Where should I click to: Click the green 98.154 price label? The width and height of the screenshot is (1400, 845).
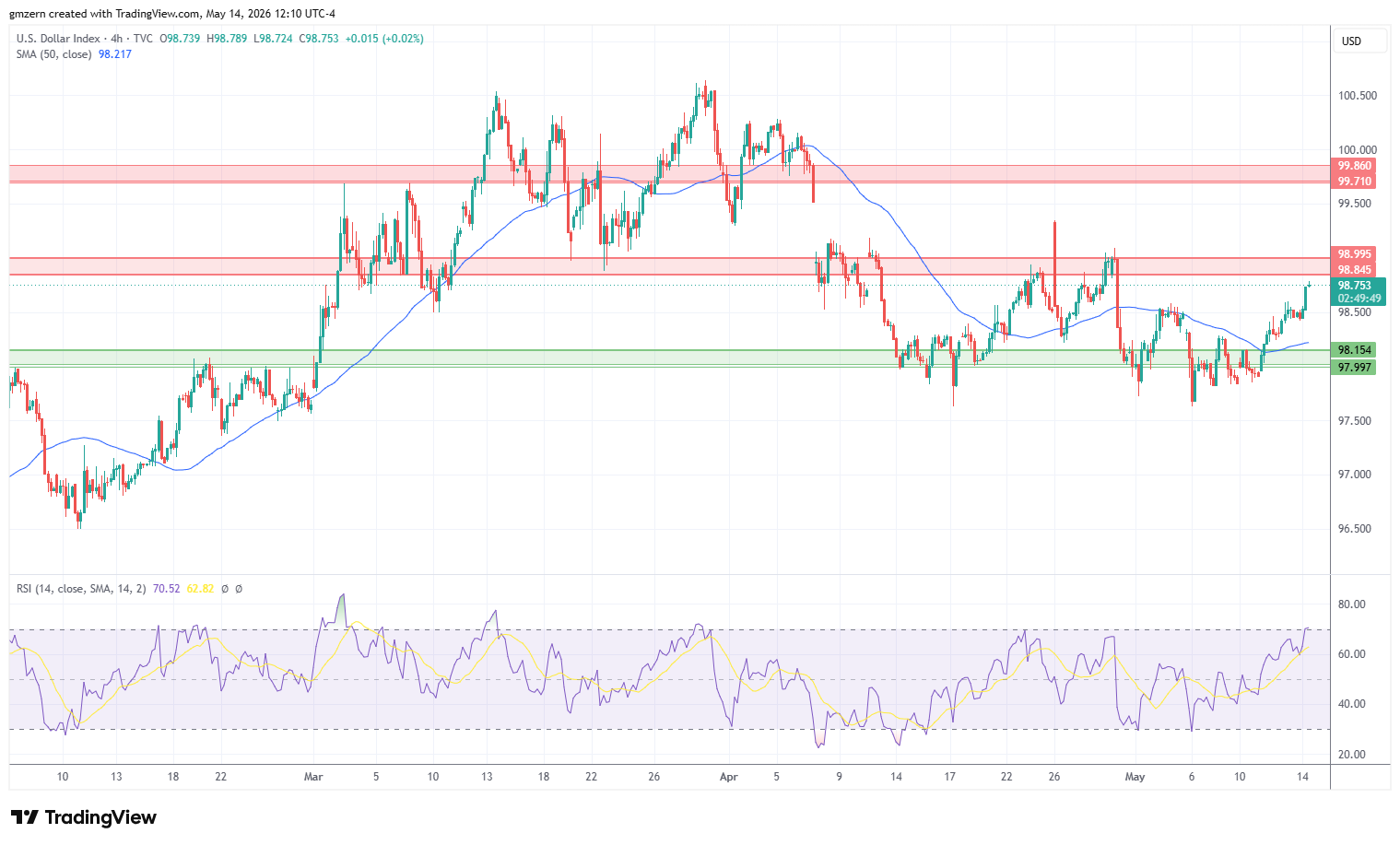[1355, 350]
